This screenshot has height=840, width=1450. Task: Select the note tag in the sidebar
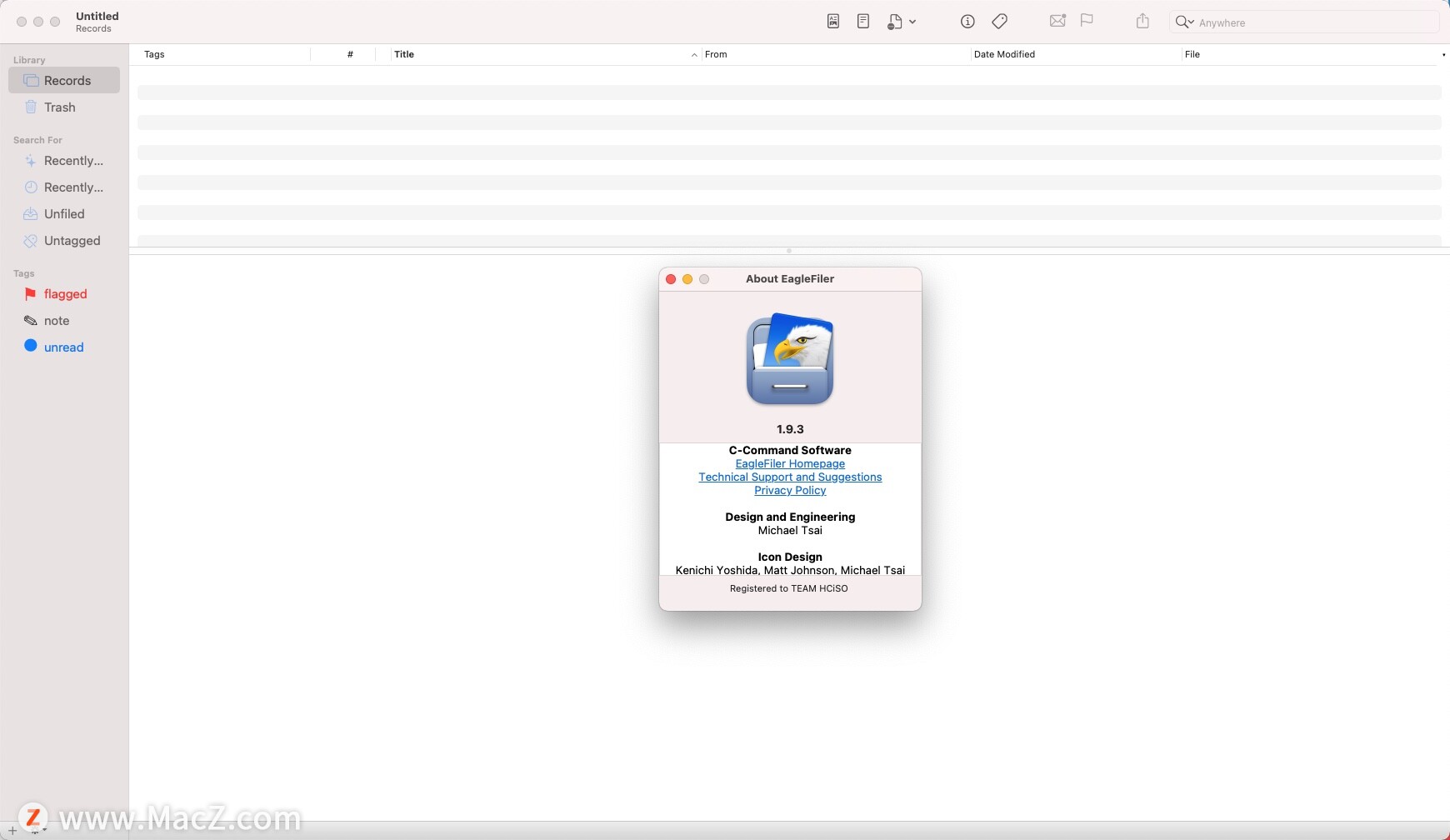click(x=64, y=321)
